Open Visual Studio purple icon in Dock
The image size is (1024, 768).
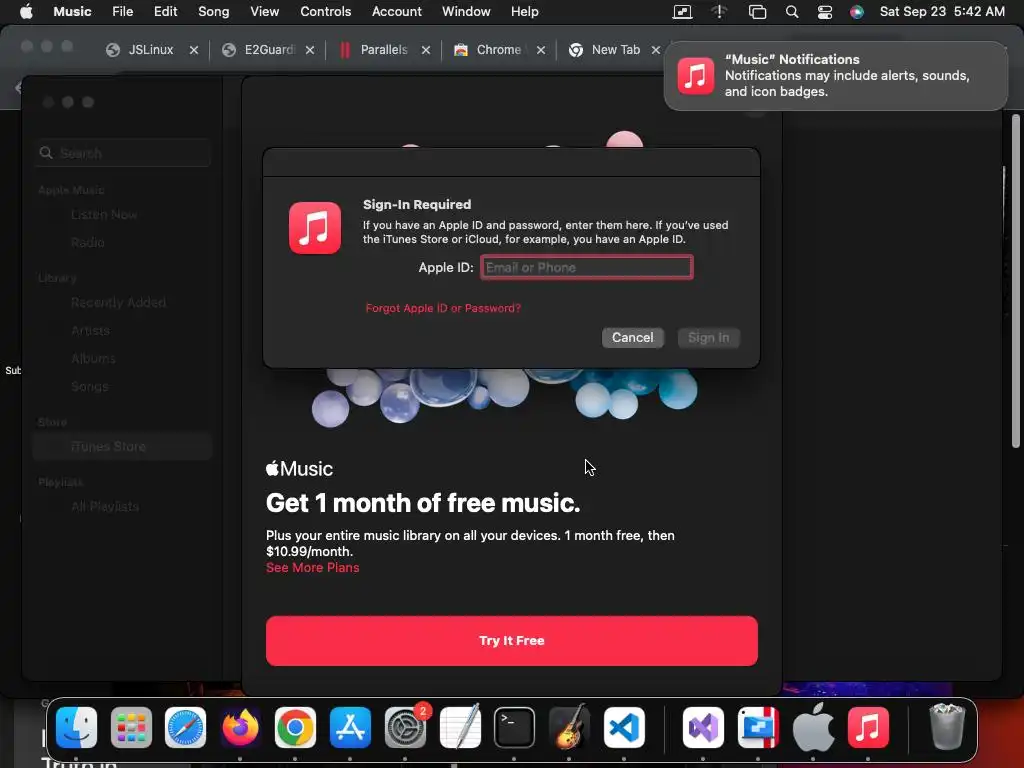click(x=703, y=728)
